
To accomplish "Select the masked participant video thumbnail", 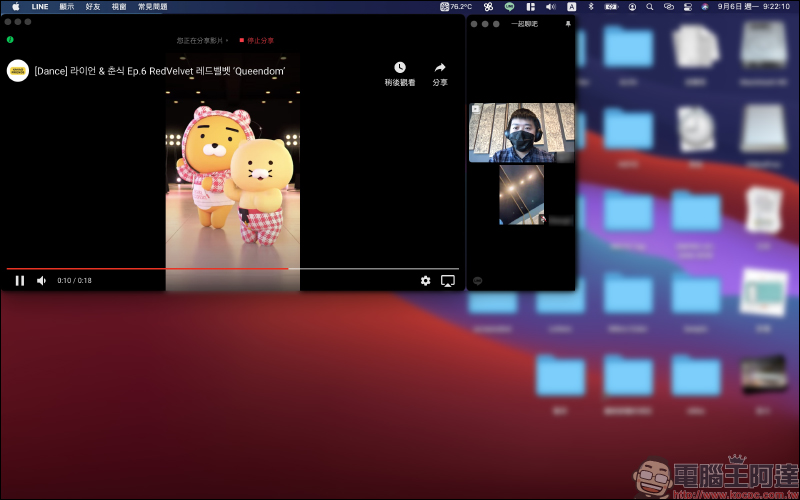I will (521, 133).
